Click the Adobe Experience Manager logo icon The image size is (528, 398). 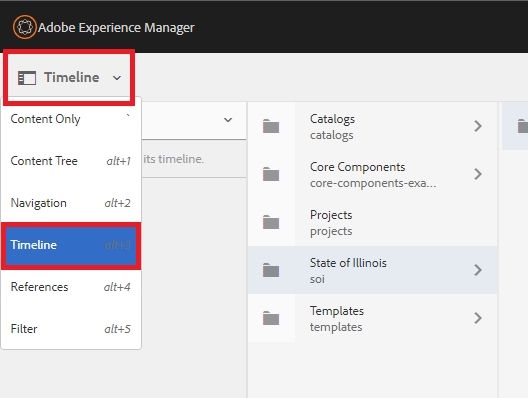25,27
